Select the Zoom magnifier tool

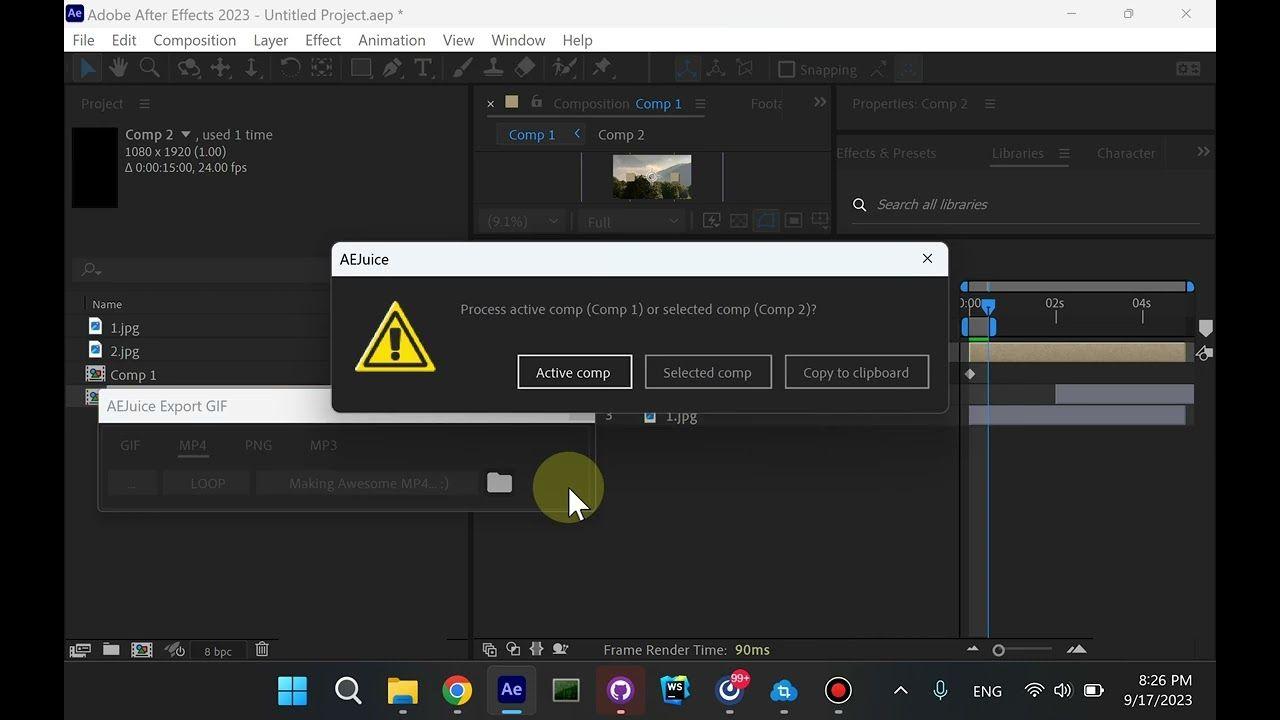click(149, 68)
